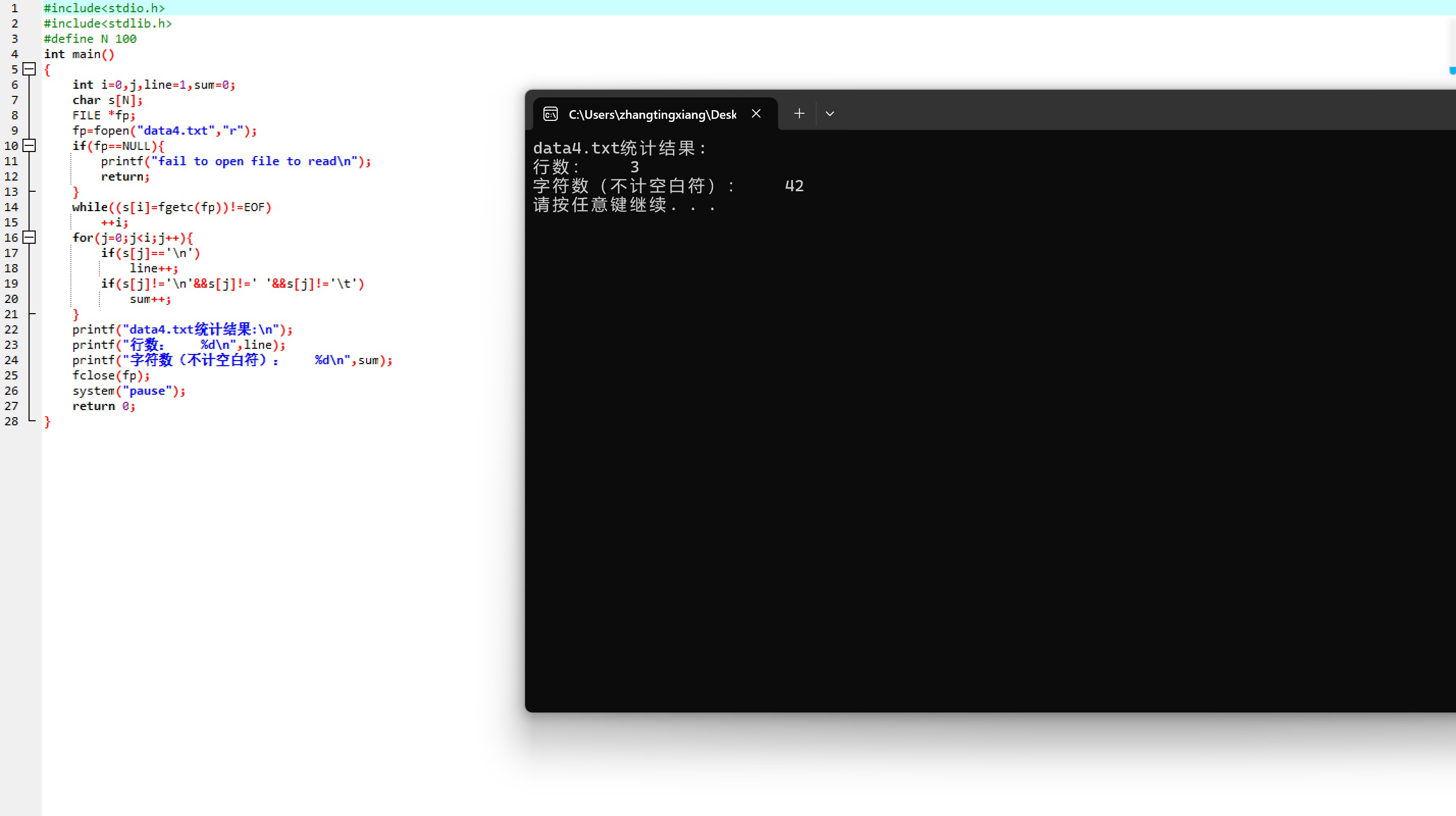Collapse the if block fold at line 10
1456x816 pixels.
click(30, 146)
